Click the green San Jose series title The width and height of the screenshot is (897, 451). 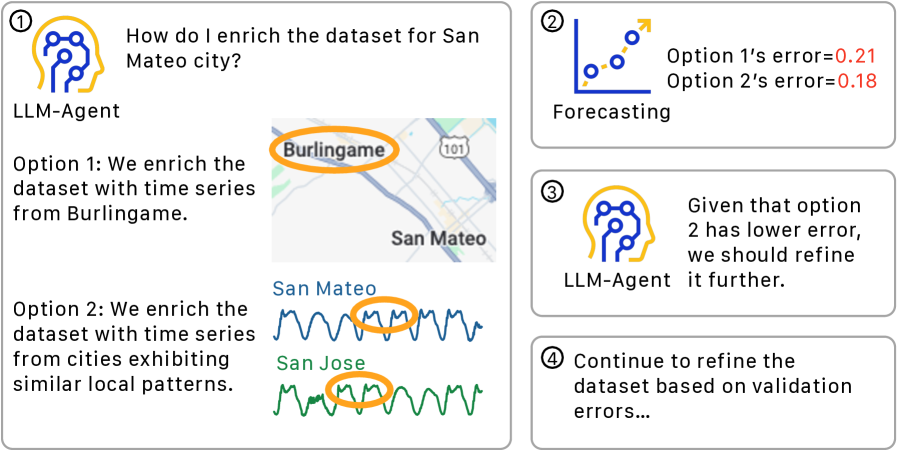tap(320, 363)
